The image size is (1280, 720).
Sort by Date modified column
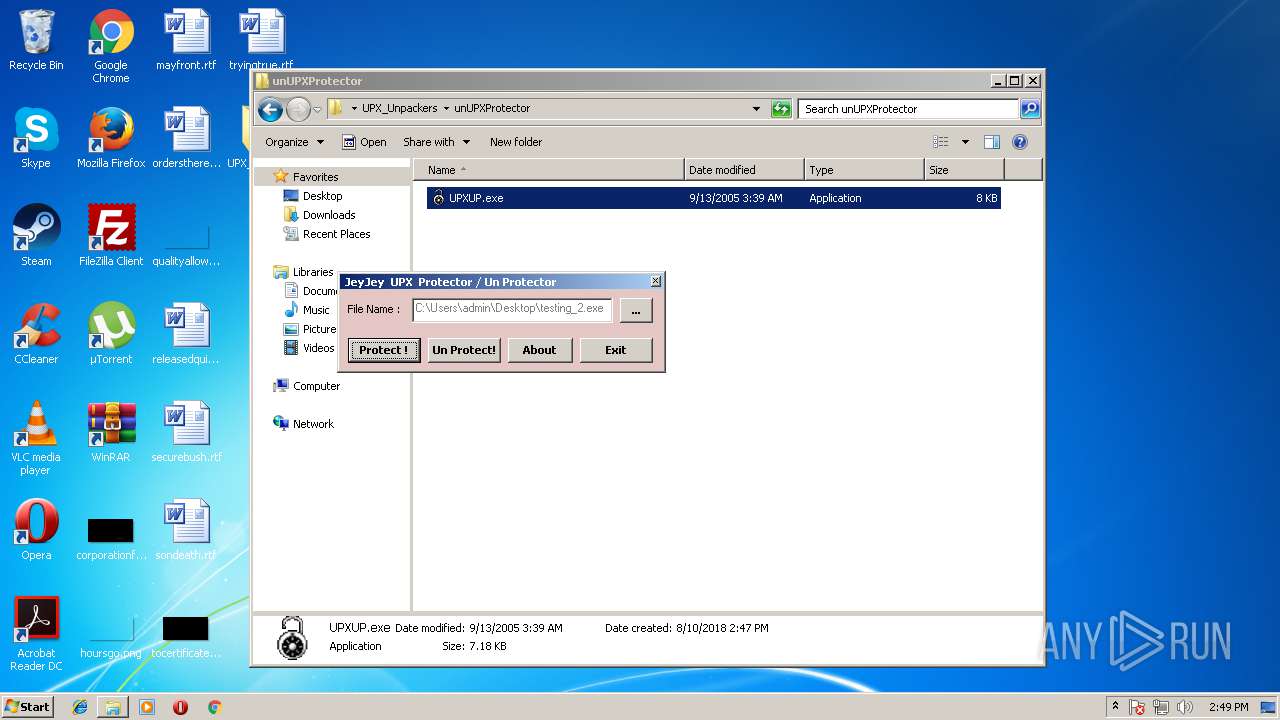coord(744,170)
